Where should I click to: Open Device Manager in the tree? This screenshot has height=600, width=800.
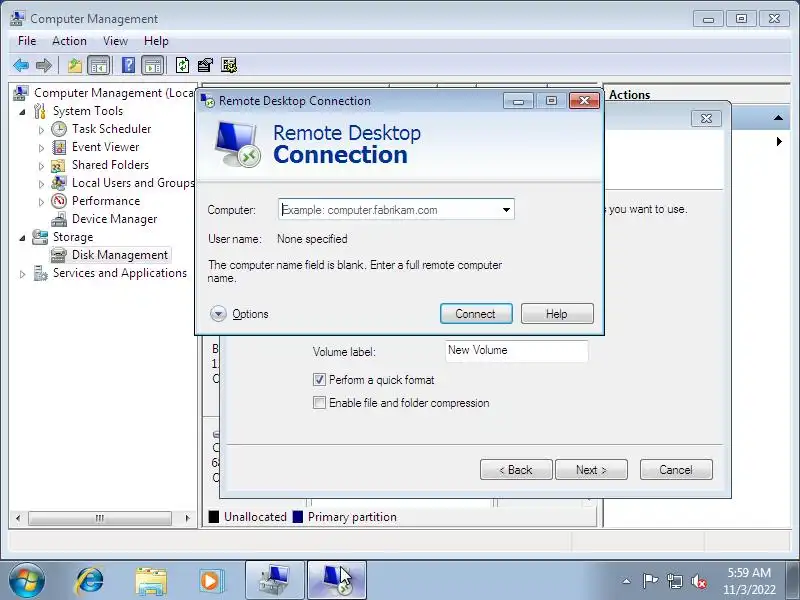(114, 219)
